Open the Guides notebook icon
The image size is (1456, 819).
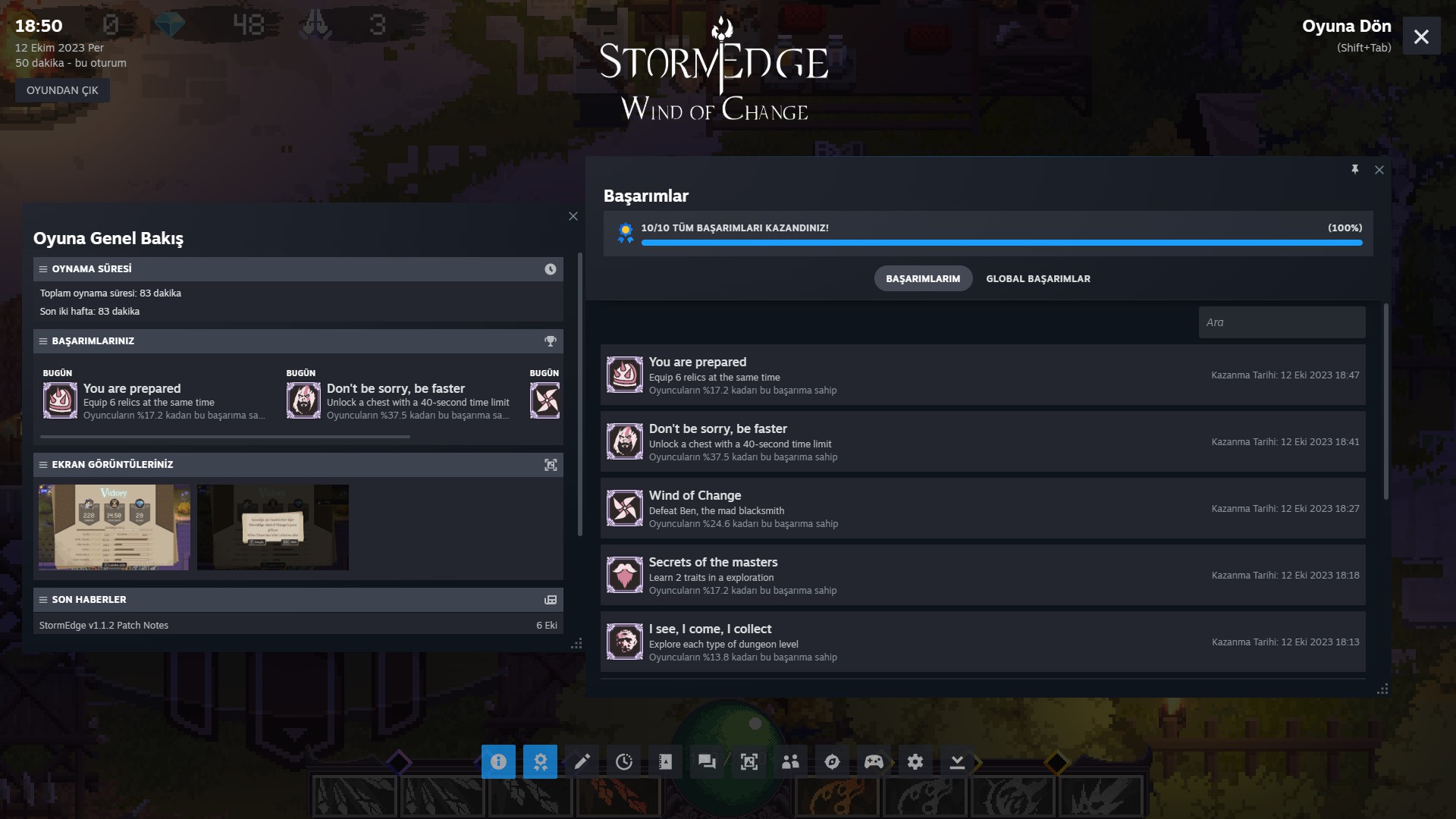point(665,762)
